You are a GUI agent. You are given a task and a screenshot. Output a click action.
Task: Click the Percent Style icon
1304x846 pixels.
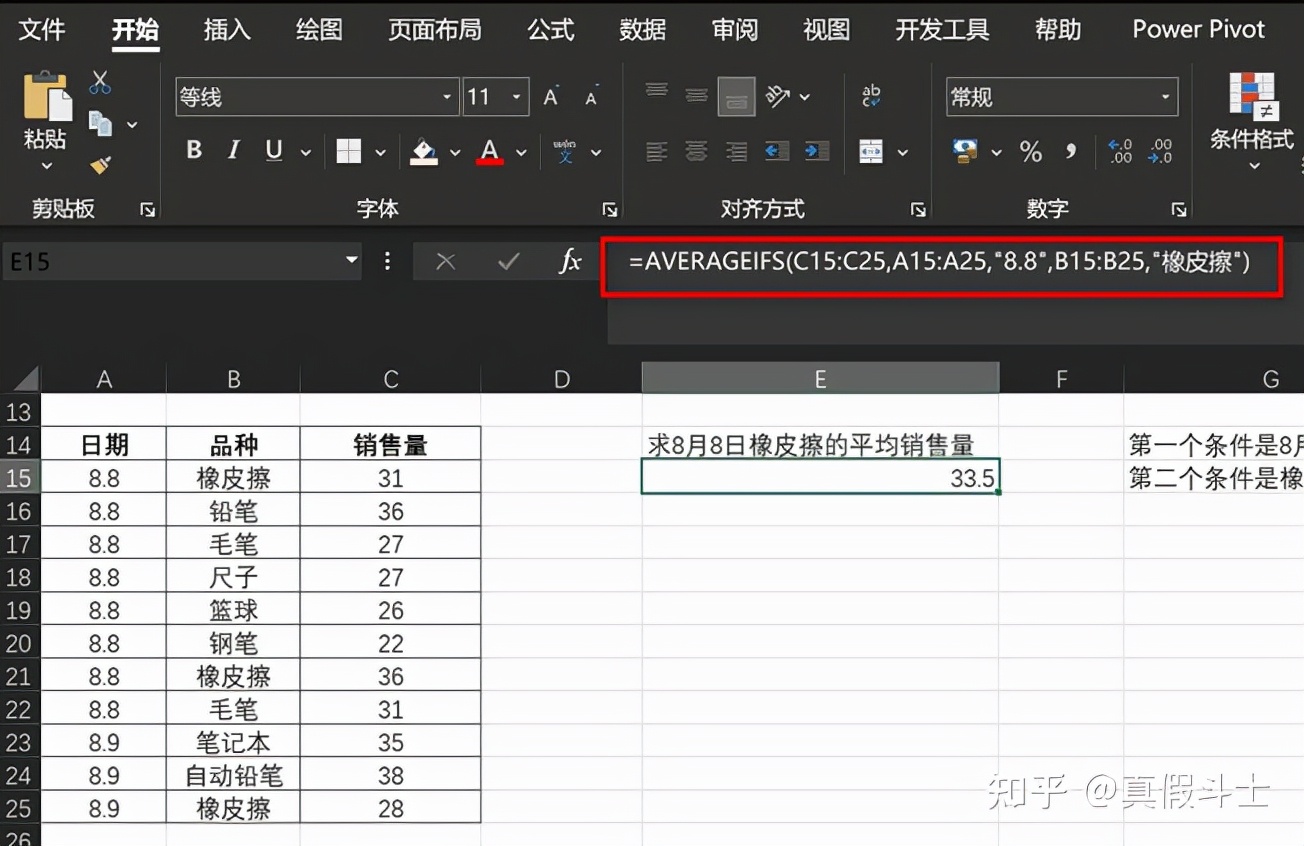tap(1030, 151)
